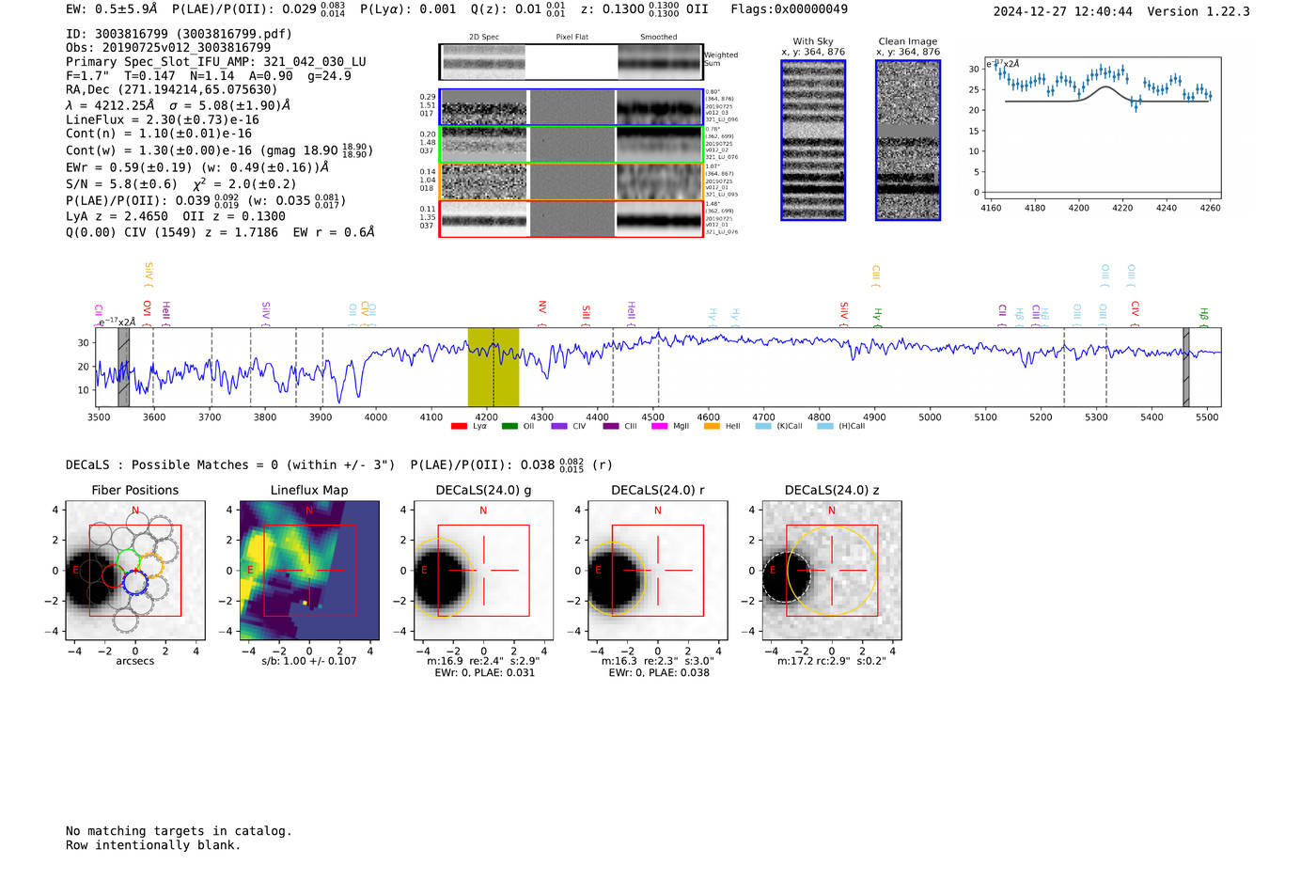
Task: Click the RA,Dec coordinates line
Action: click(172, 90)
